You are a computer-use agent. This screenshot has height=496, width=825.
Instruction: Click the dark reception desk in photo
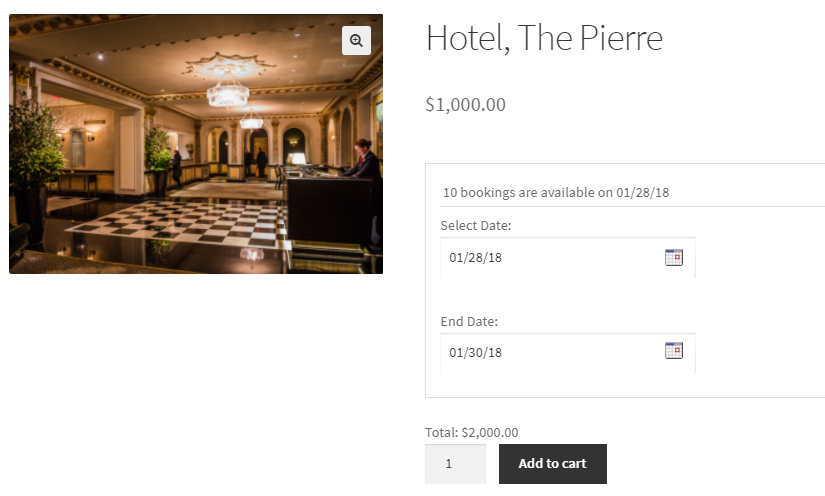tap(325, 205)
